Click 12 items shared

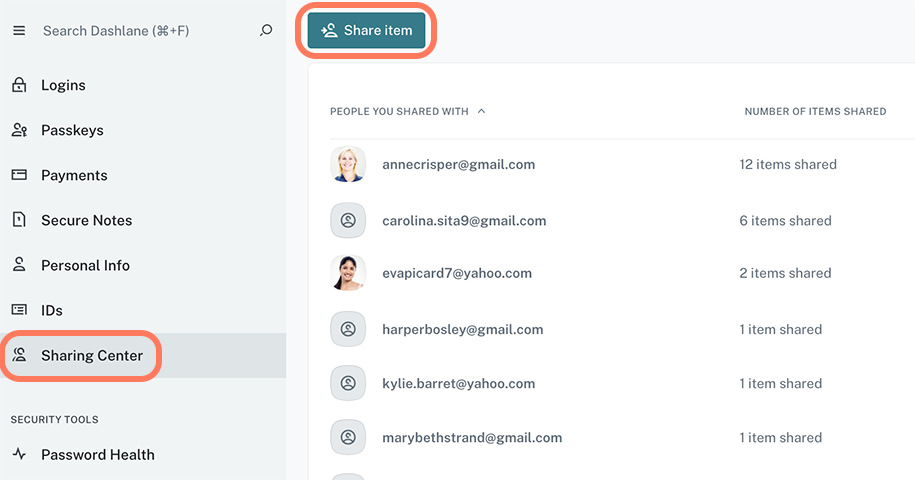pyautogui.click(x=788, y=164)
